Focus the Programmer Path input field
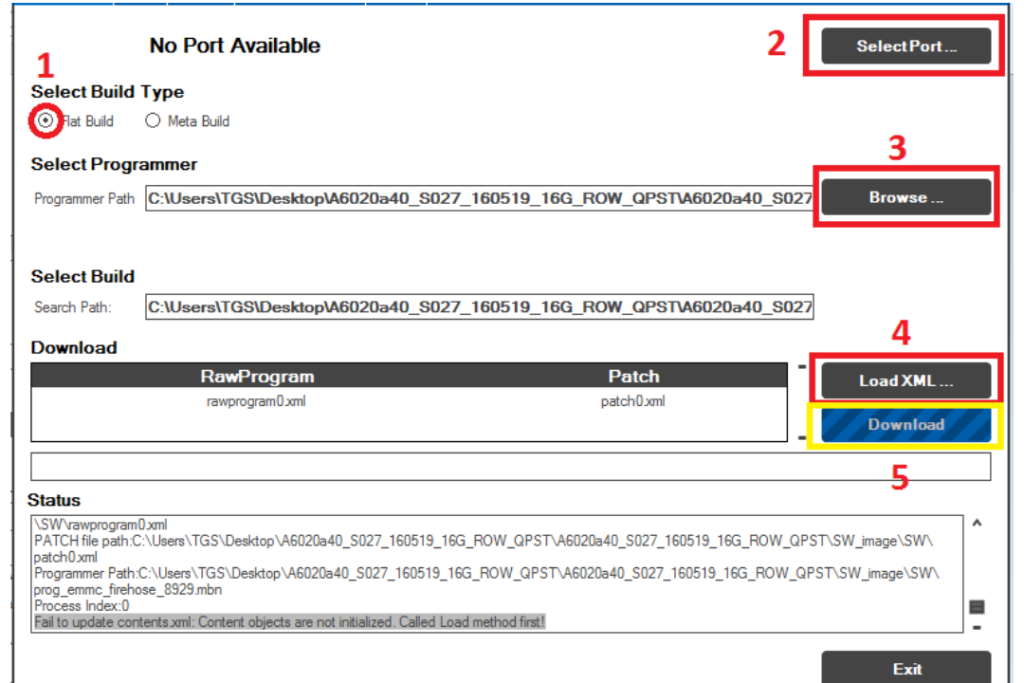Image resolution: width=1024 pixels, height=683 pixels. [479, 199]
